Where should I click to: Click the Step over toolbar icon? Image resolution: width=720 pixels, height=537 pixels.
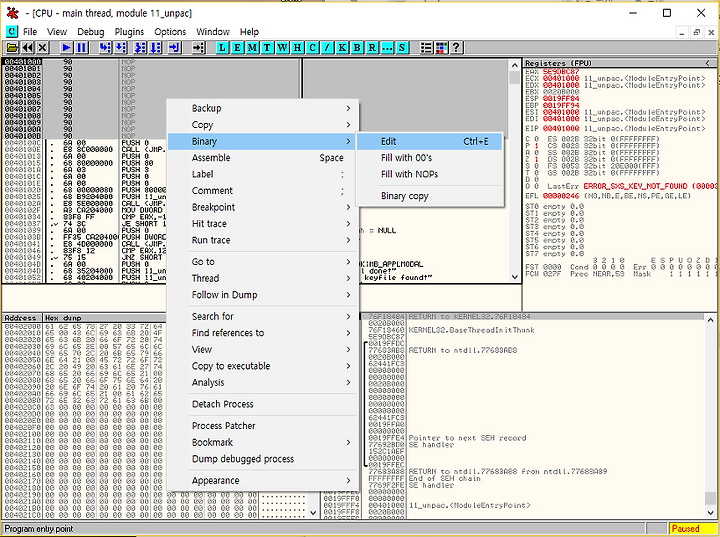[x=121, y=47]
